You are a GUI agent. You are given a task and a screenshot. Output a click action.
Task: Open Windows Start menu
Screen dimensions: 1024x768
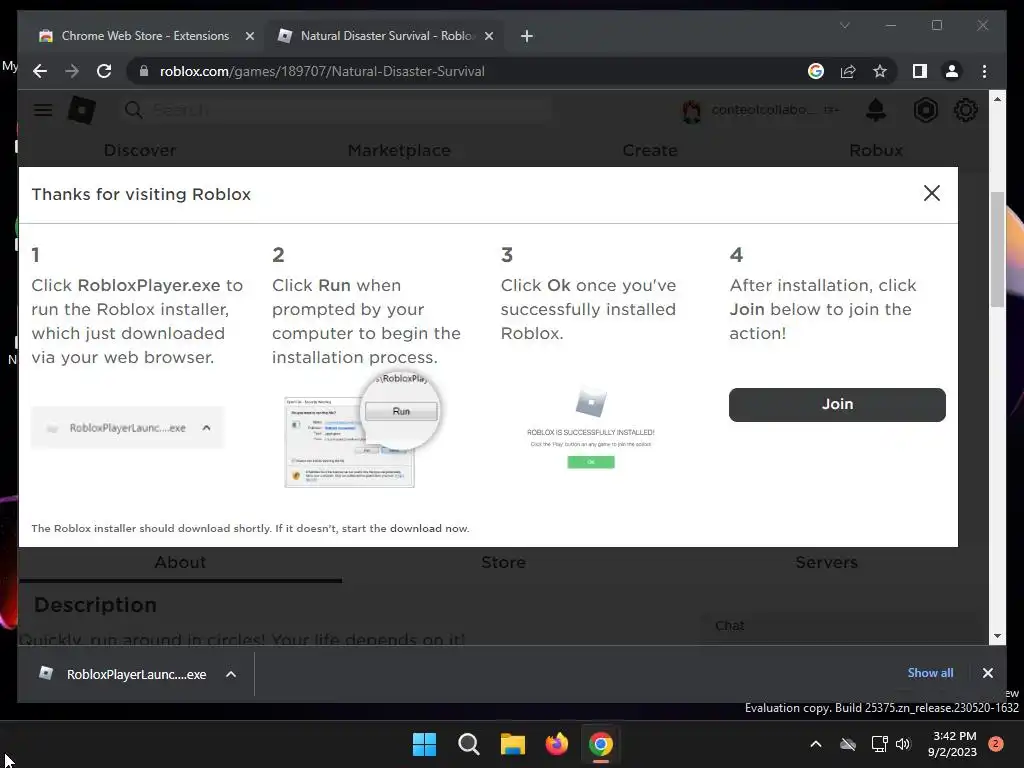coord(424,744)
